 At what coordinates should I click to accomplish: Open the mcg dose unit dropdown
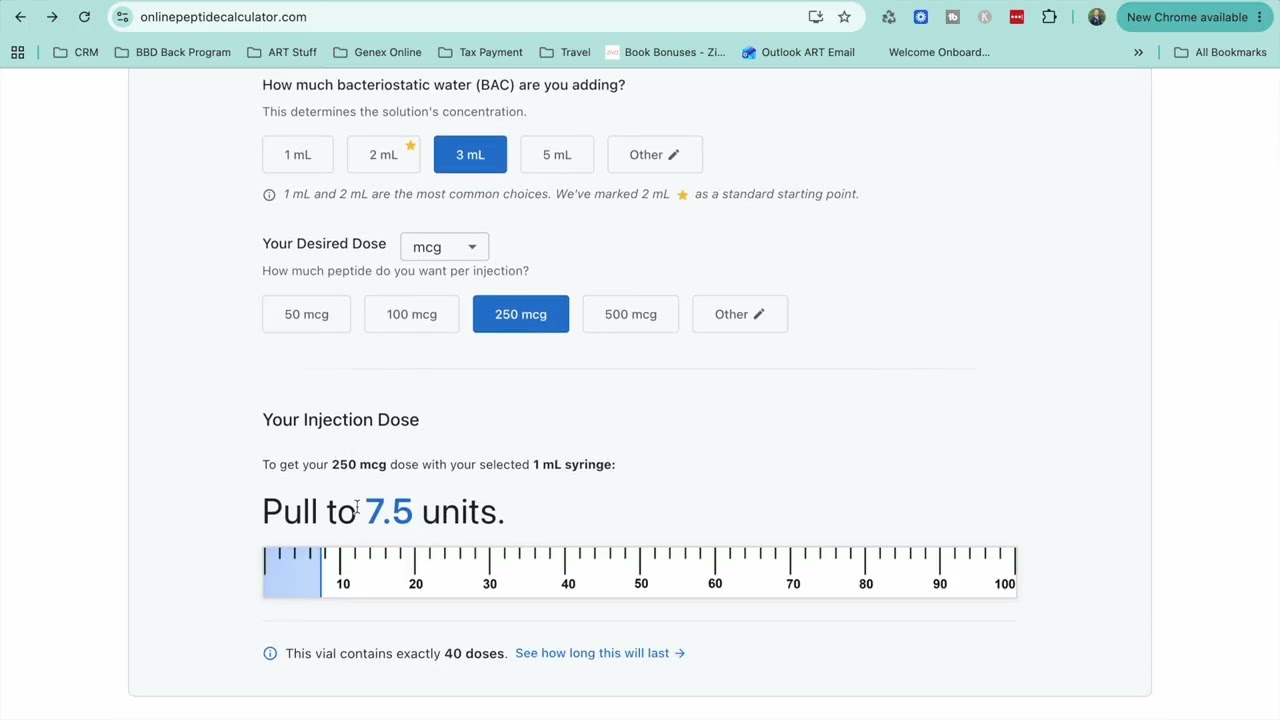(444, 246)
